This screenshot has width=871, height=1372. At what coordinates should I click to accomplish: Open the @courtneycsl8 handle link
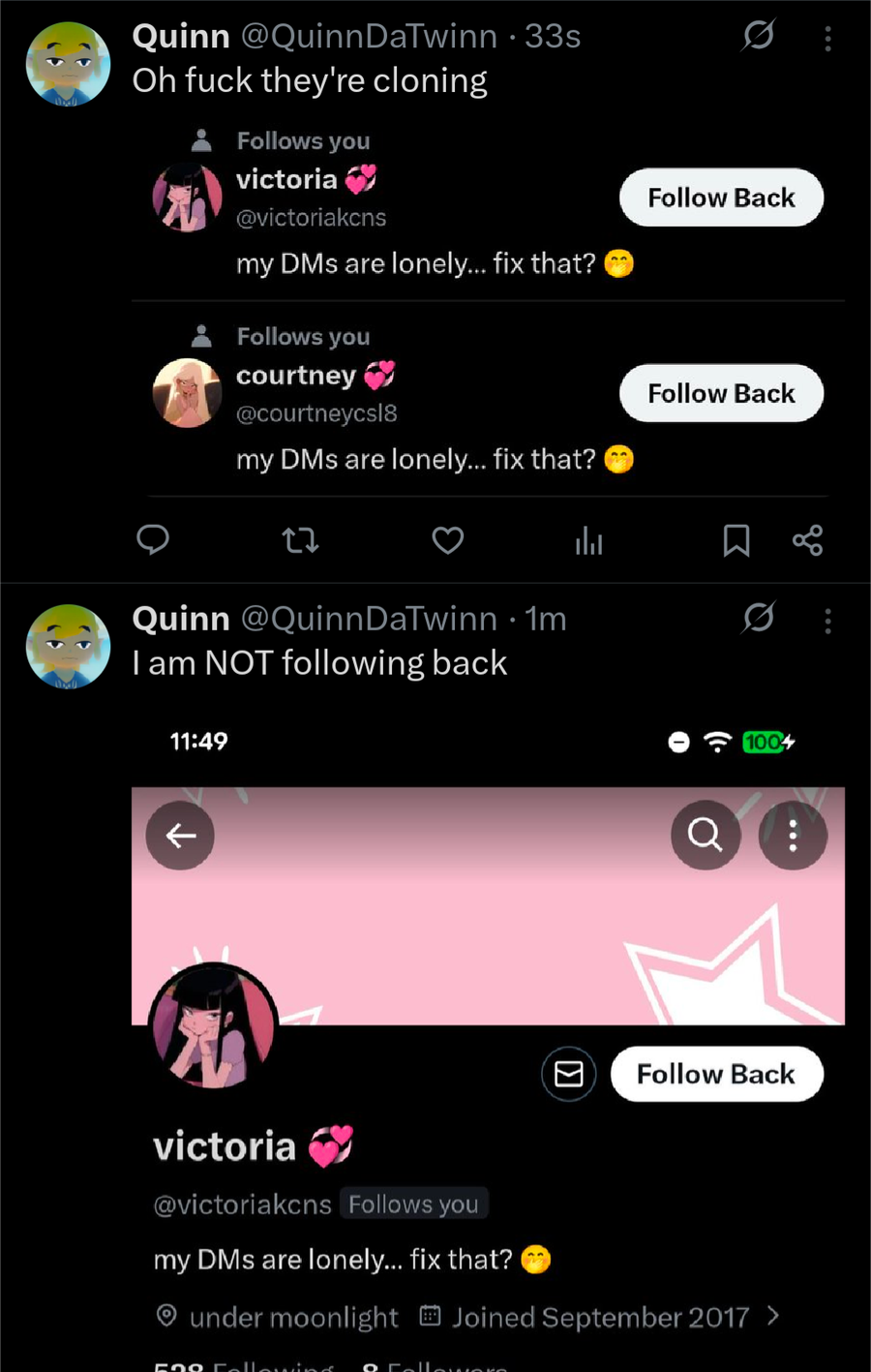(316, 413)
